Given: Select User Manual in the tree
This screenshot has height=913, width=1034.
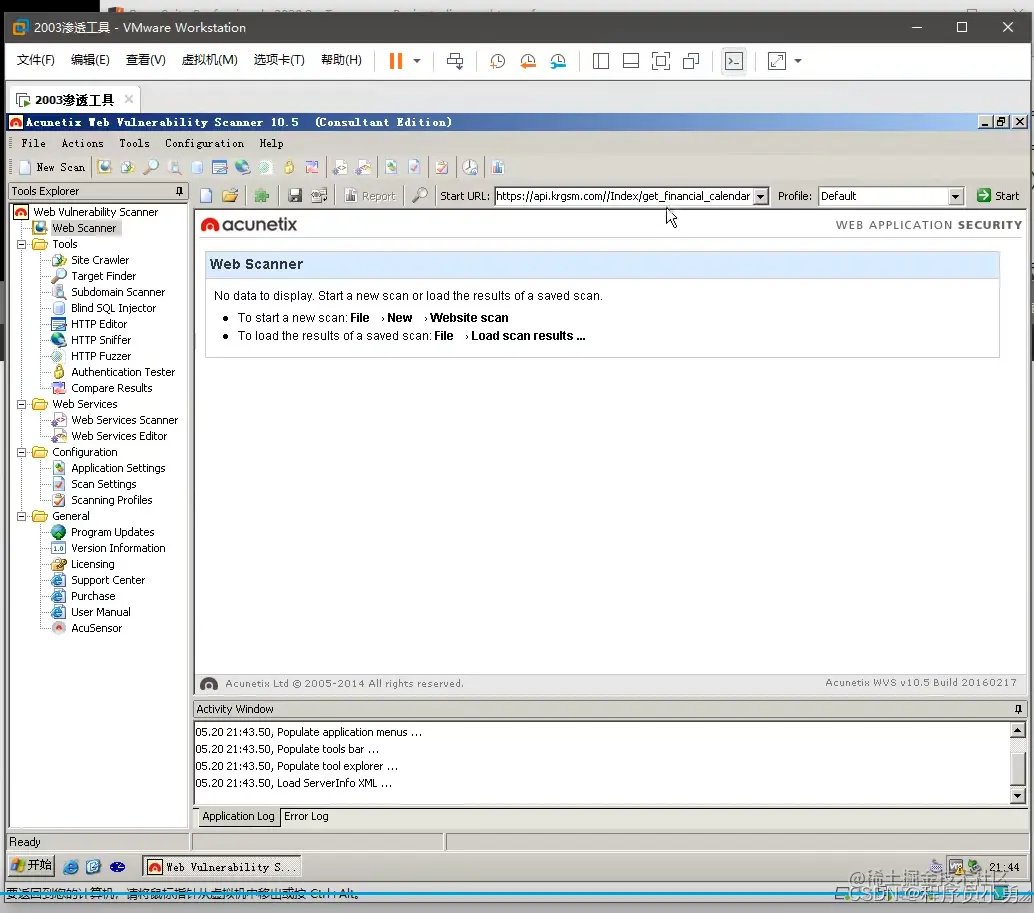Looking at the screenshot, I should [x=101, y=612].
